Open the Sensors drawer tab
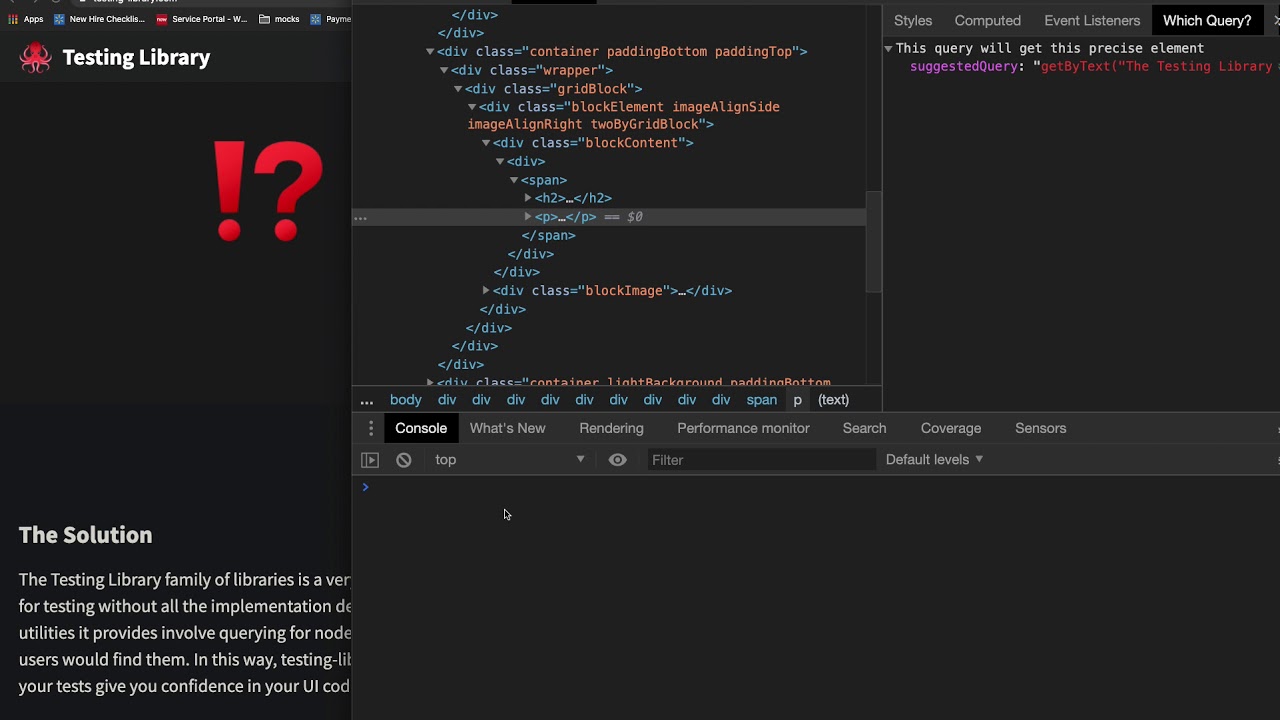 coord(1041,428)
